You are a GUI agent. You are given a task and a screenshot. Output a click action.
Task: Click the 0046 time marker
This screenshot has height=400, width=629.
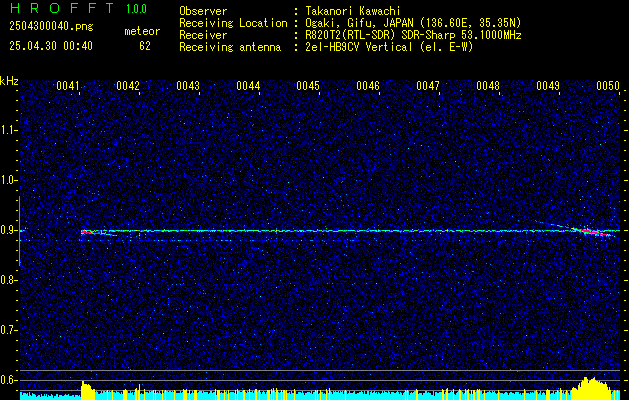368,85
